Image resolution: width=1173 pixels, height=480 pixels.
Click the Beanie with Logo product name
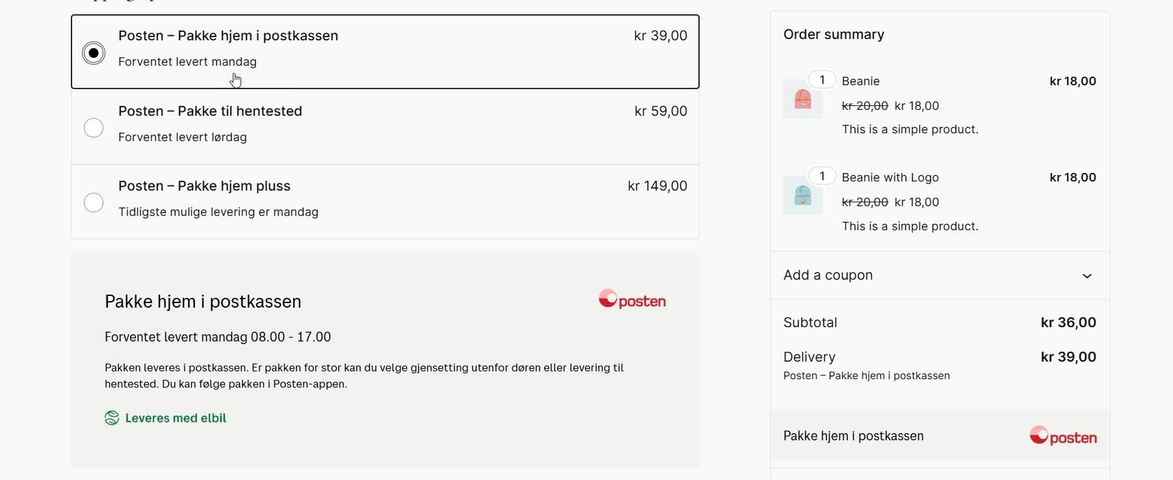(890, 177)
